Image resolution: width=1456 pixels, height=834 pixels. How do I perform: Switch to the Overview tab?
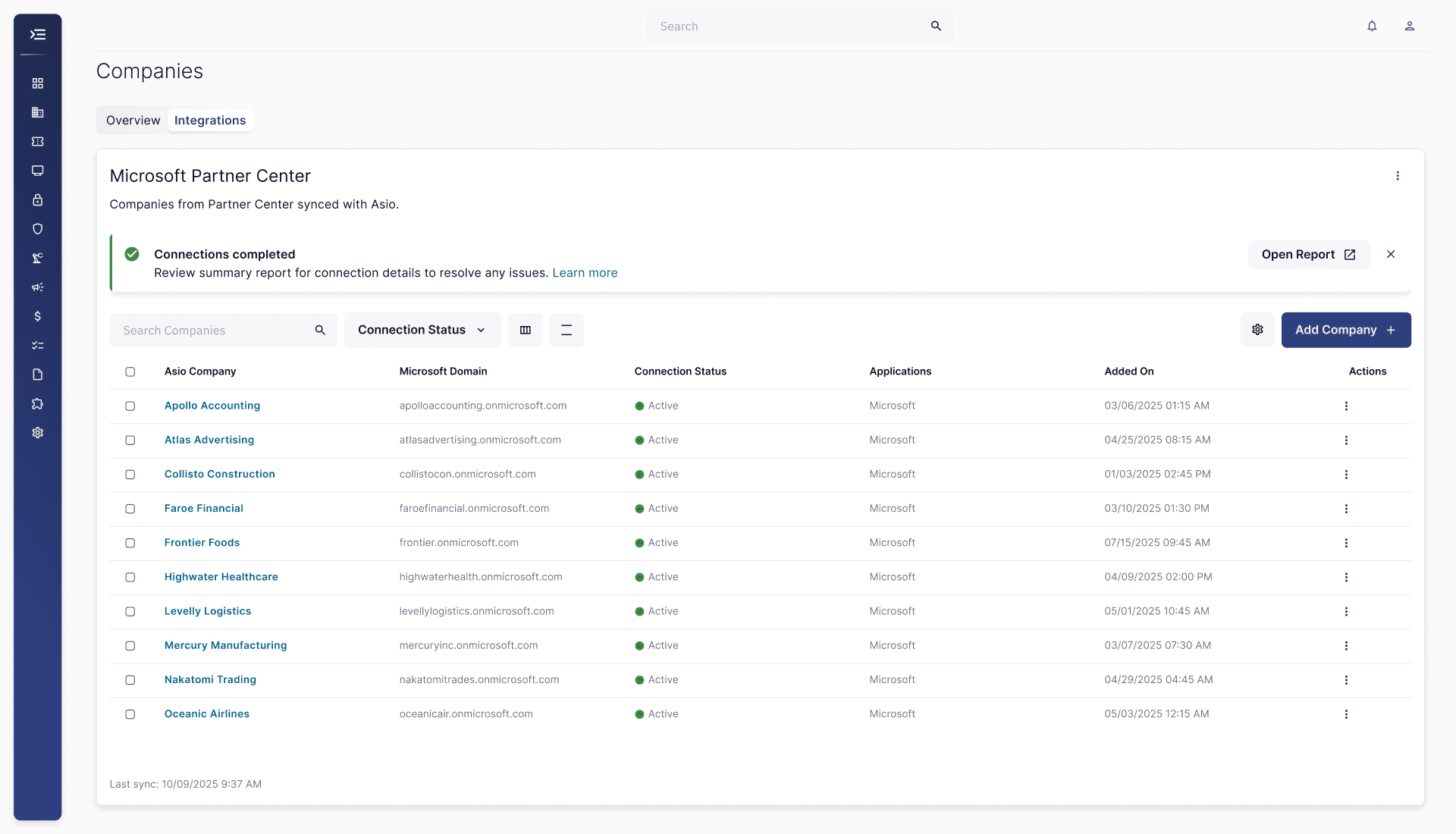133,121
